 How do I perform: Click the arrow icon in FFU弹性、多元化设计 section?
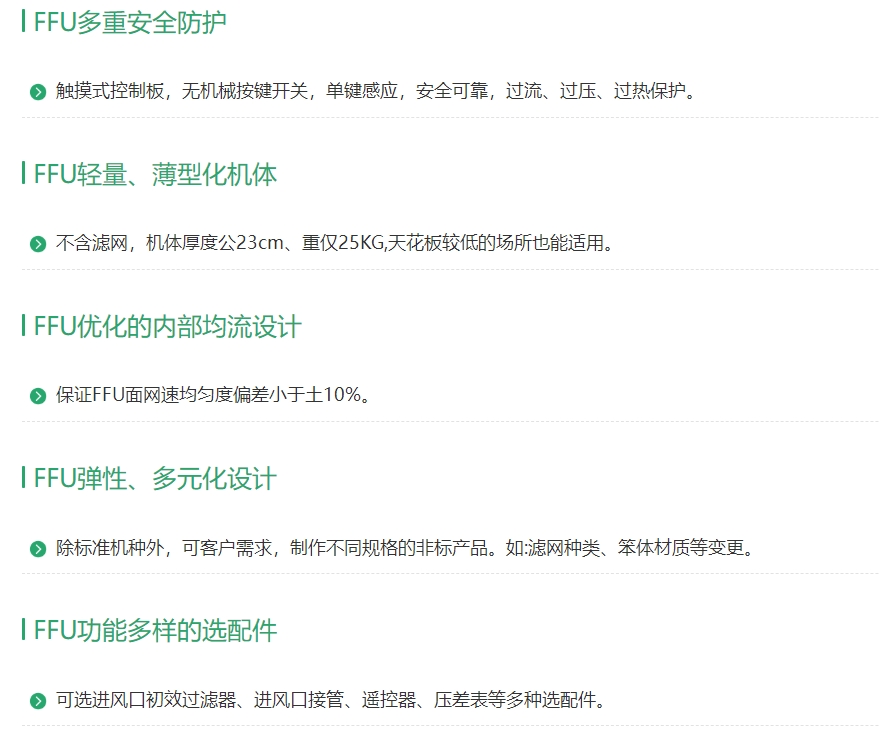pos(37,547)
